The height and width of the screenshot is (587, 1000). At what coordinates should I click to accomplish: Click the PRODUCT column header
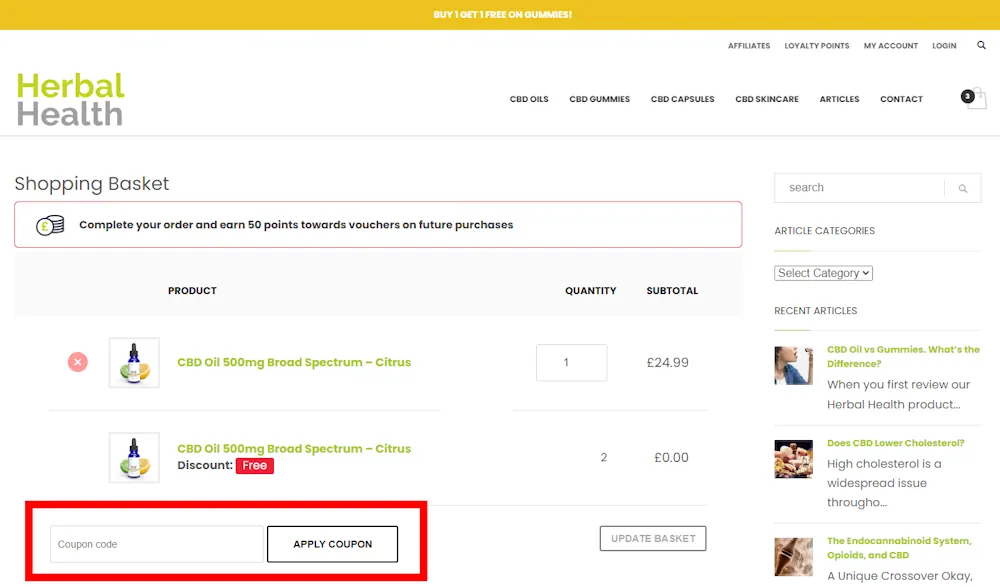[192, 291]
